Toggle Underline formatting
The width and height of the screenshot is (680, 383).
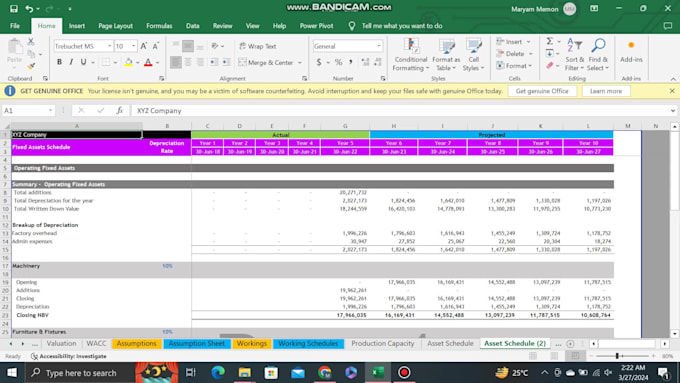click(x=83, y=62)
